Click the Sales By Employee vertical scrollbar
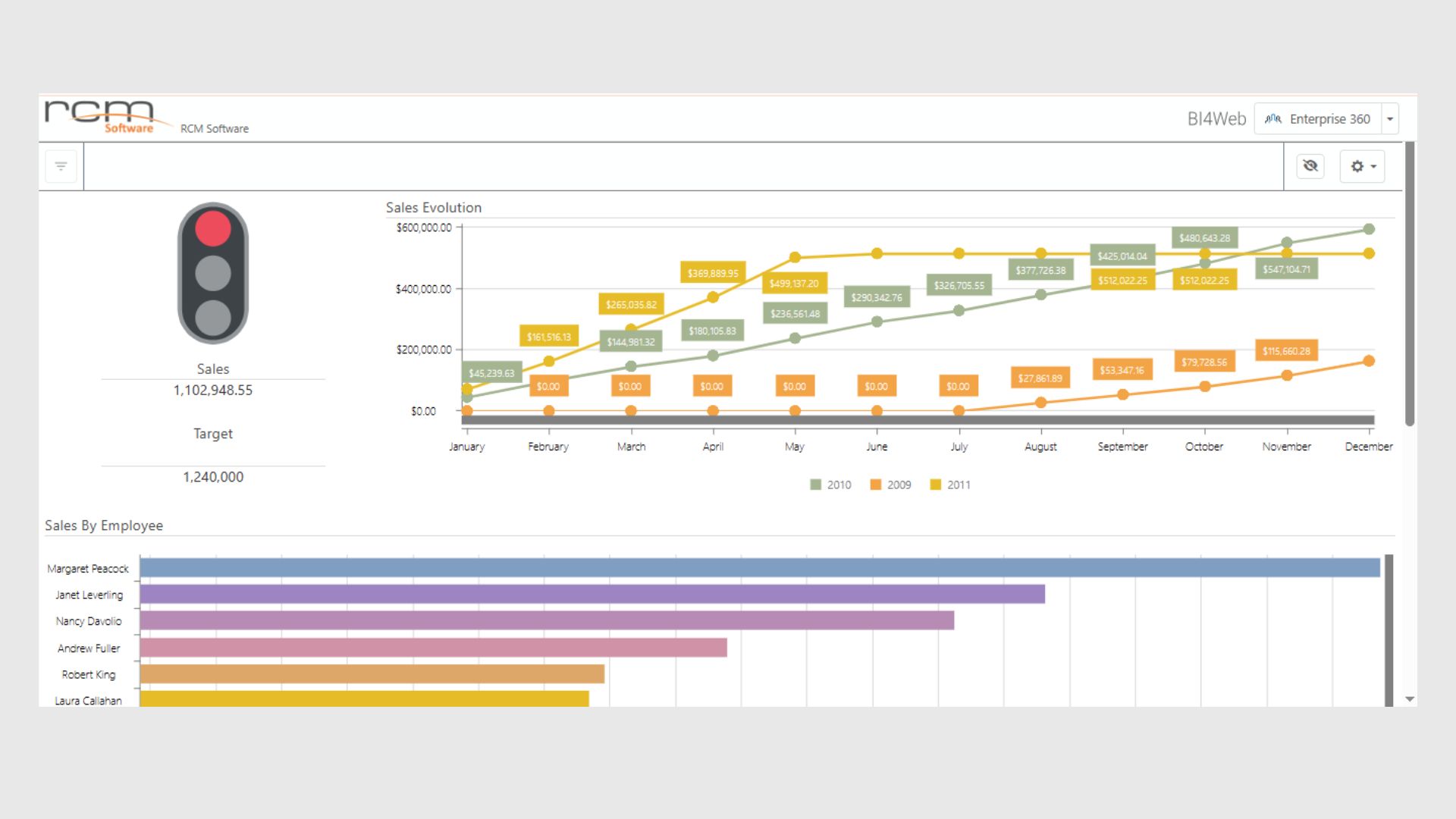 [1389, 629]
